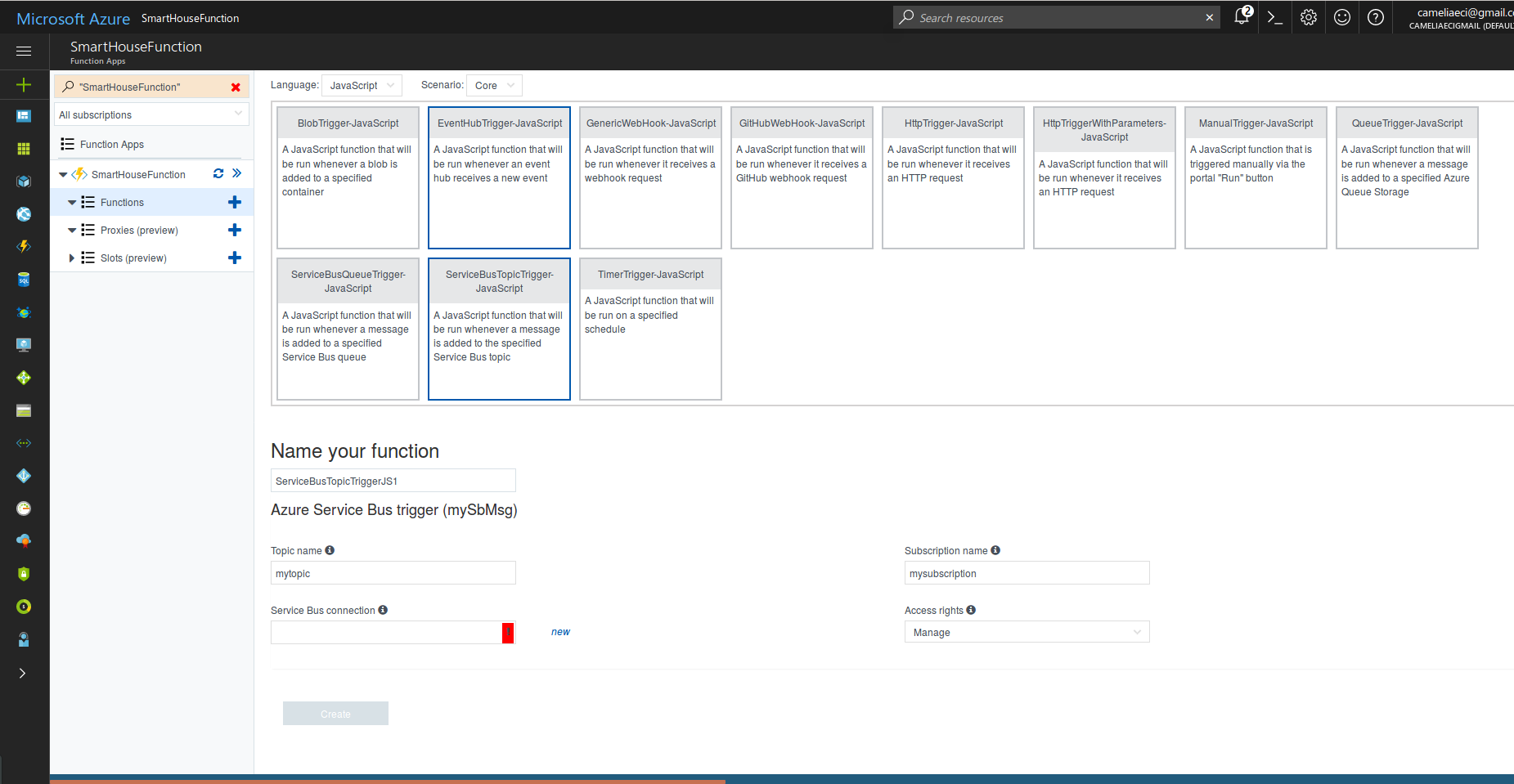Choose the ServiceBusTopicTrigger-JavaScript template

coord(499,329)
